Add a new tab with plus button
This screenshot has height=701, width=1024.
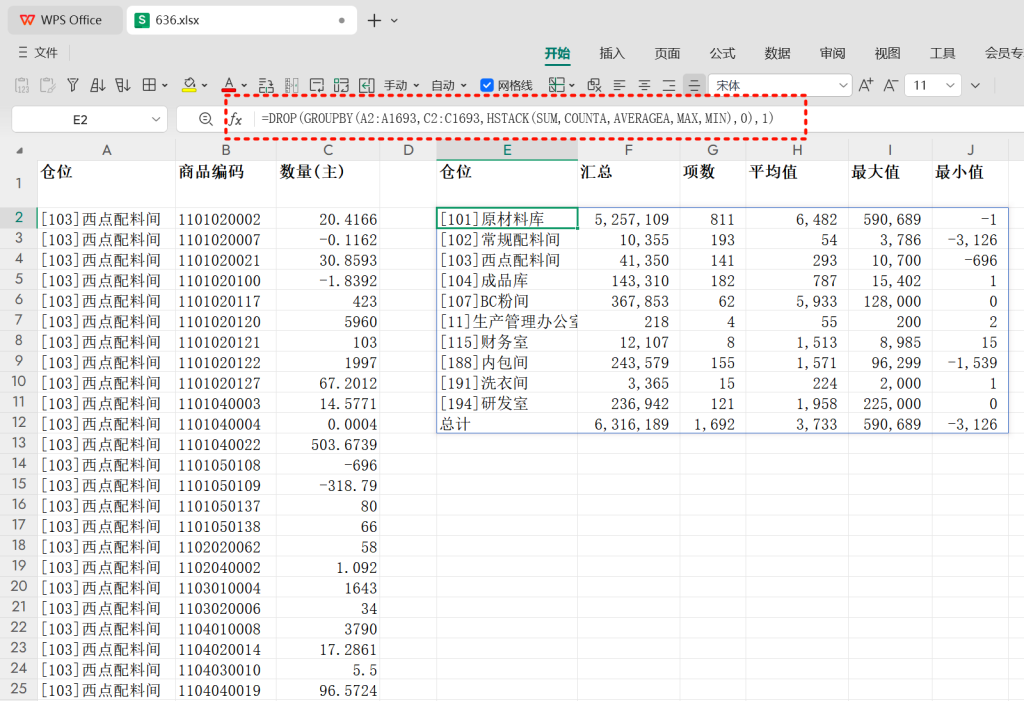click(x=374, y=20)
